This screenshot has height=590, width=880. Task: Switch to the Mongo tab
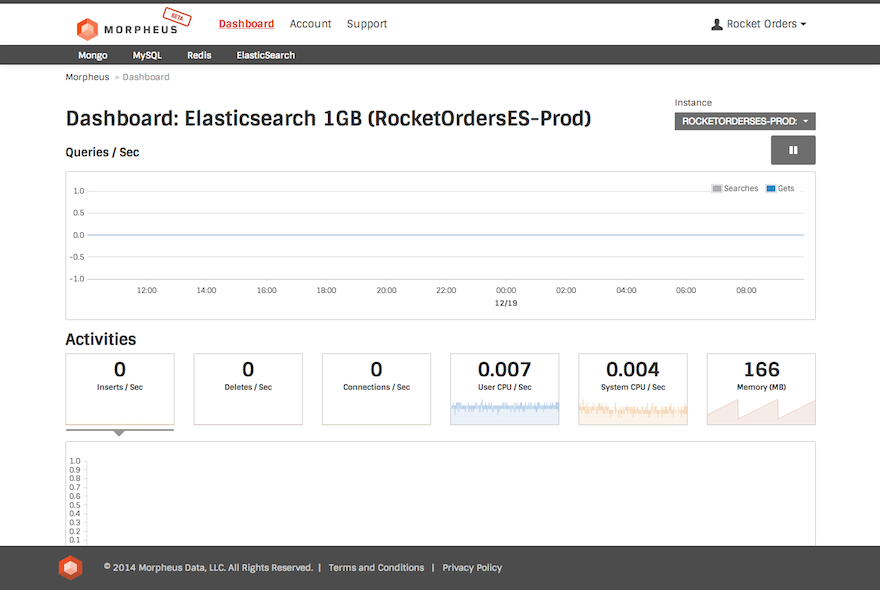[x=93, y=55]
